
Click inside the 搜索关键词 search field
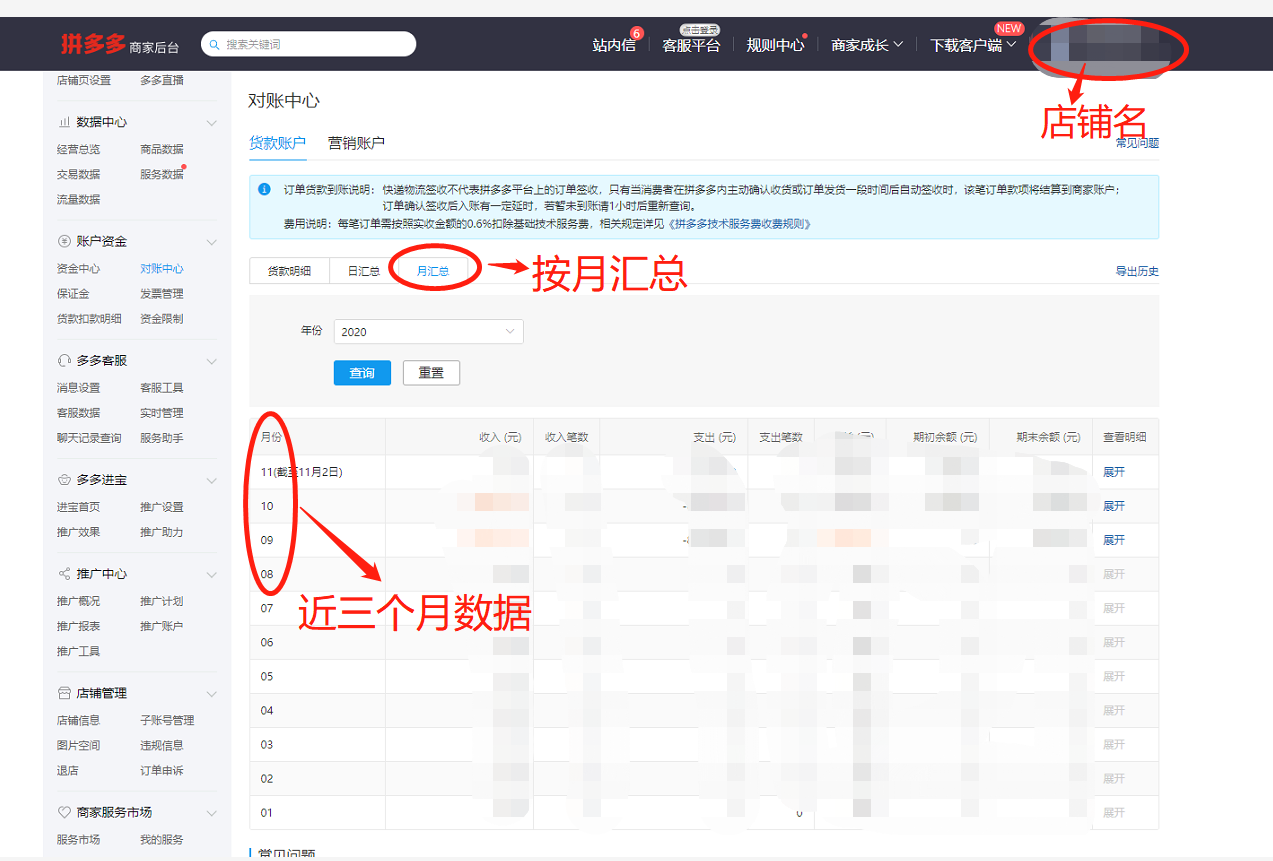click(x=310, y=44)
